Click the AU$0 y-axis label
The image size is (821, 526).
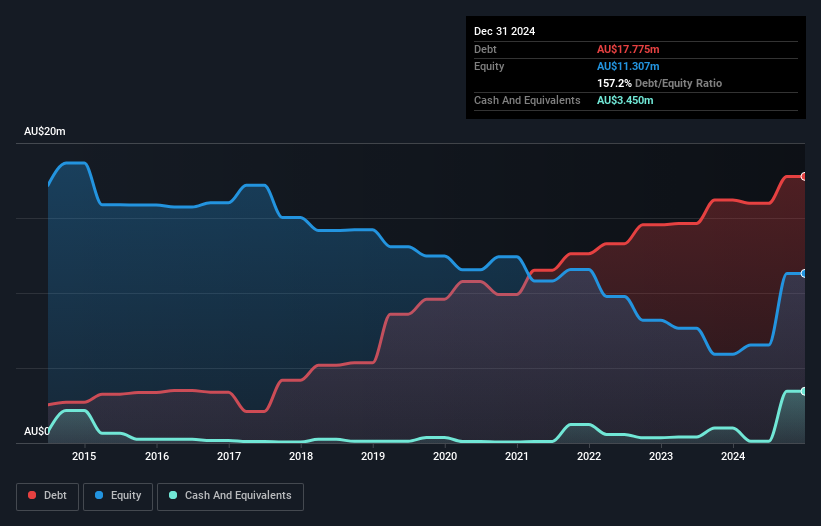pos(37,431)
